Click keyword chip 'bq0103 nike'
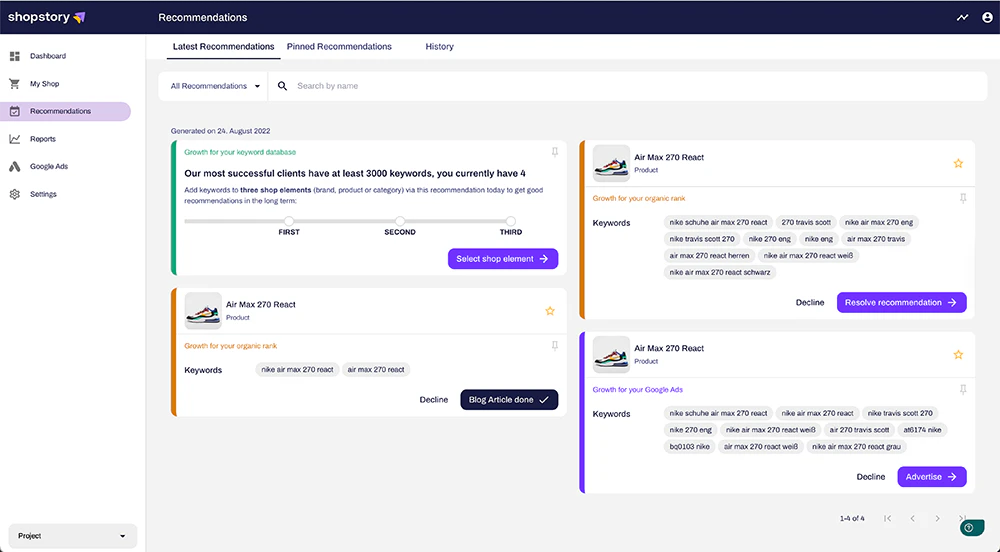Viewport: 1000px width, 552px height. click(689, 447)
